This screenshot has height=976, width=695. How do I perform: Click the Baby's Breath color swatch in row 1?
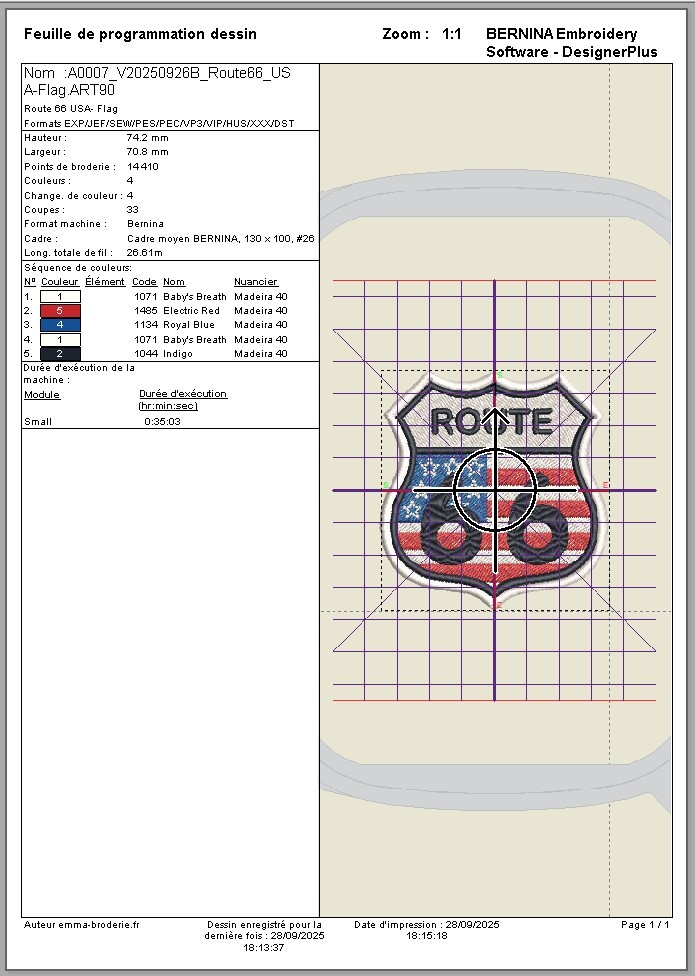pos(60,297)
